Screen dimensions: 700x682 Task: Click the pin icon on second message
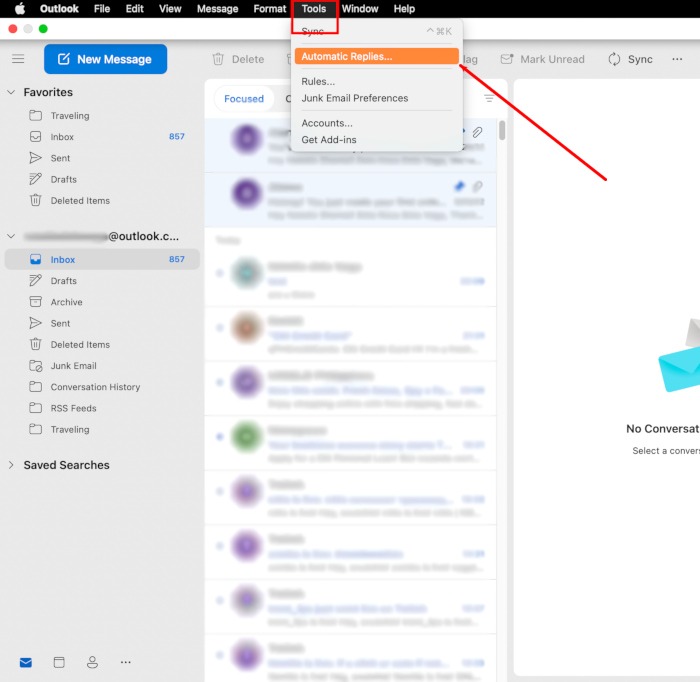(x=459, y=186)
